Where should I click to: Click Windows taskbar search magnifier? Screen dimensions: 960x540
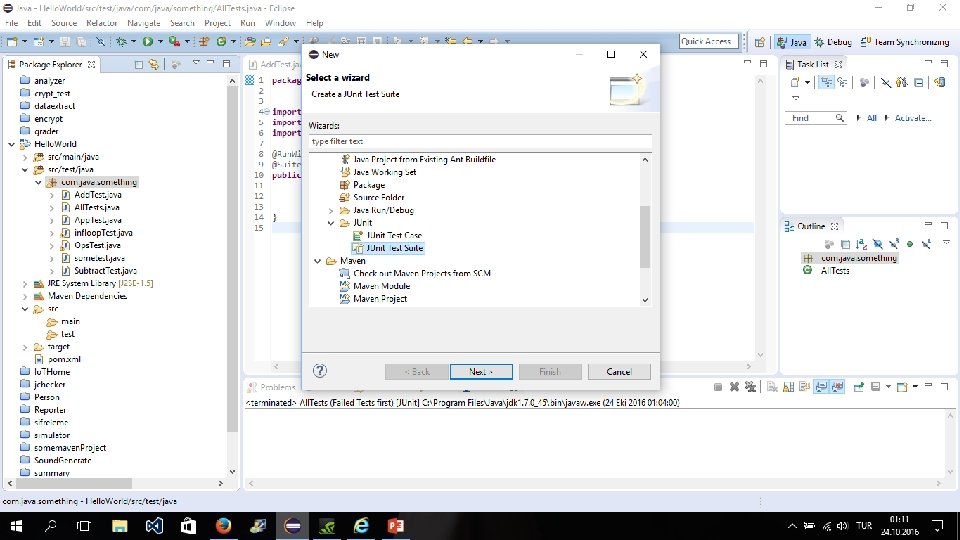[x=51, y=526]
